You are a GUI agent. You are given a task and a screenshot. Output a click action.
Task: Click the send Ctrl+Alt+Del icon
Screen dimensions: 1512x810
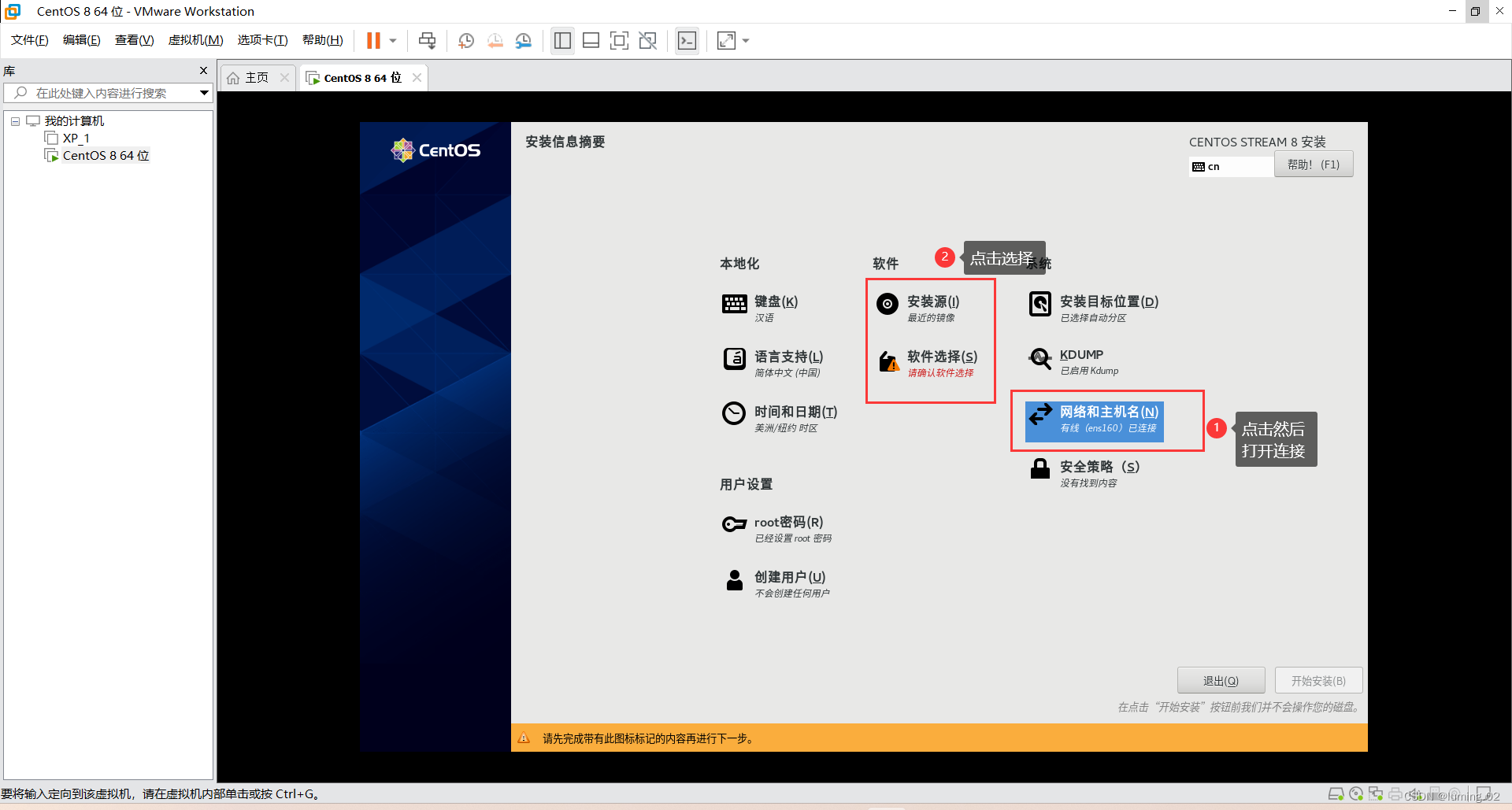click(427, 40)
